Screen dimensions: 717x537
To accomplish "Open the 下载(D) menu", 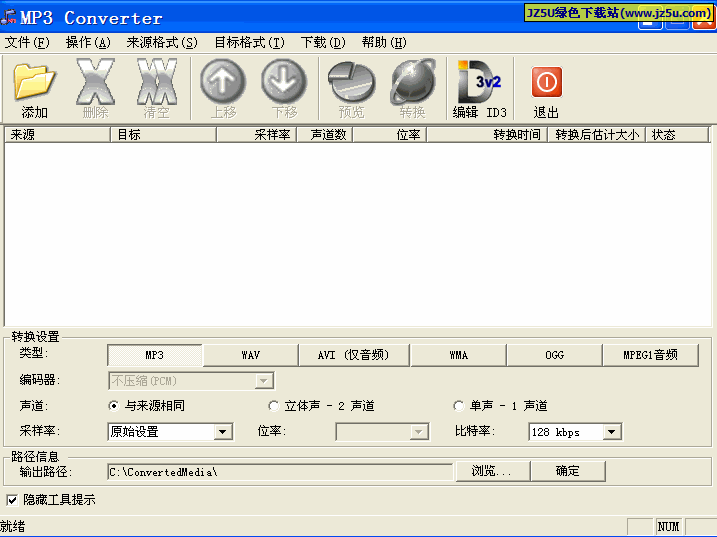I will pyautogui.click(x=323, y=43).
